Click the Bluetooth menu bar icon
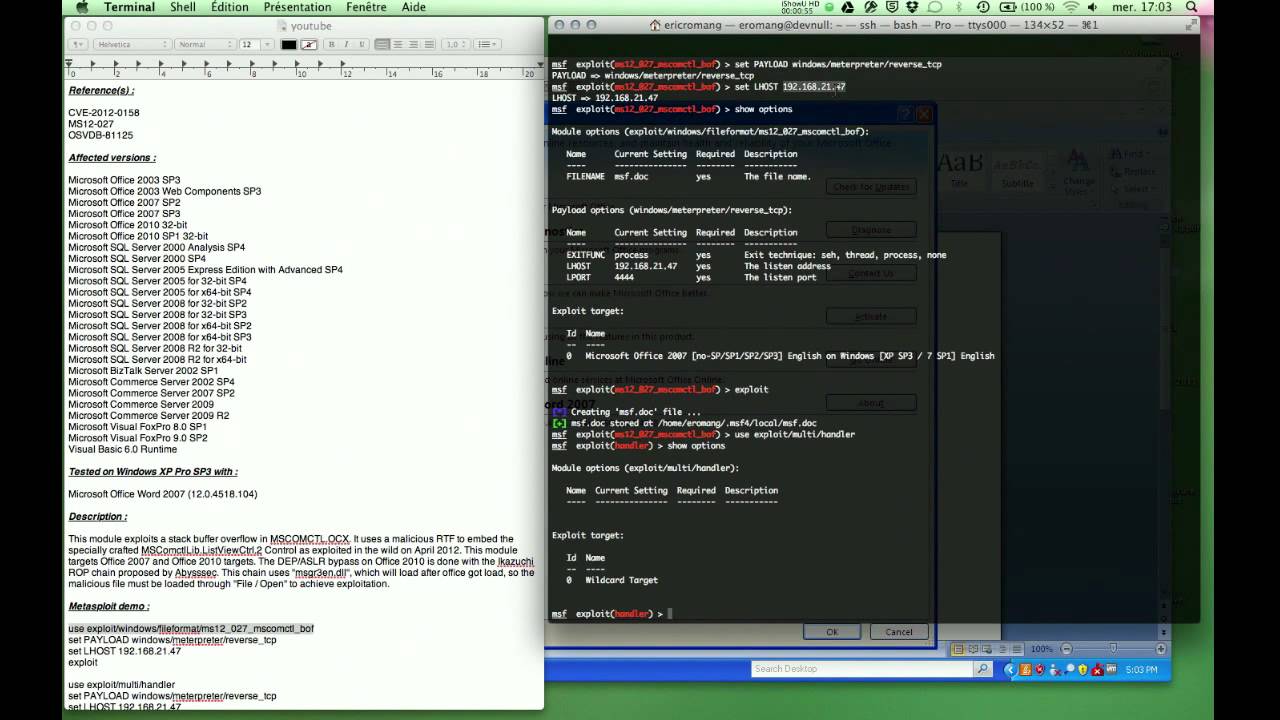Screen dimensions: 1280x720 (x=959, y=7)
